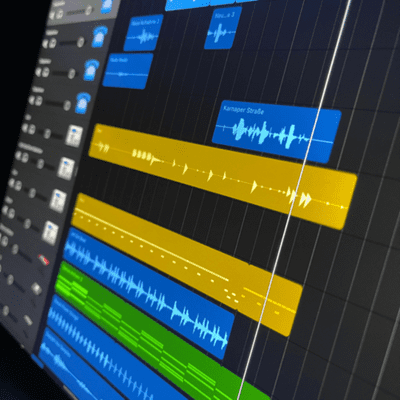Click the telephone icon on the Karnaper Straße track
This screenshot has width=400, height=400.
[82, 103]
